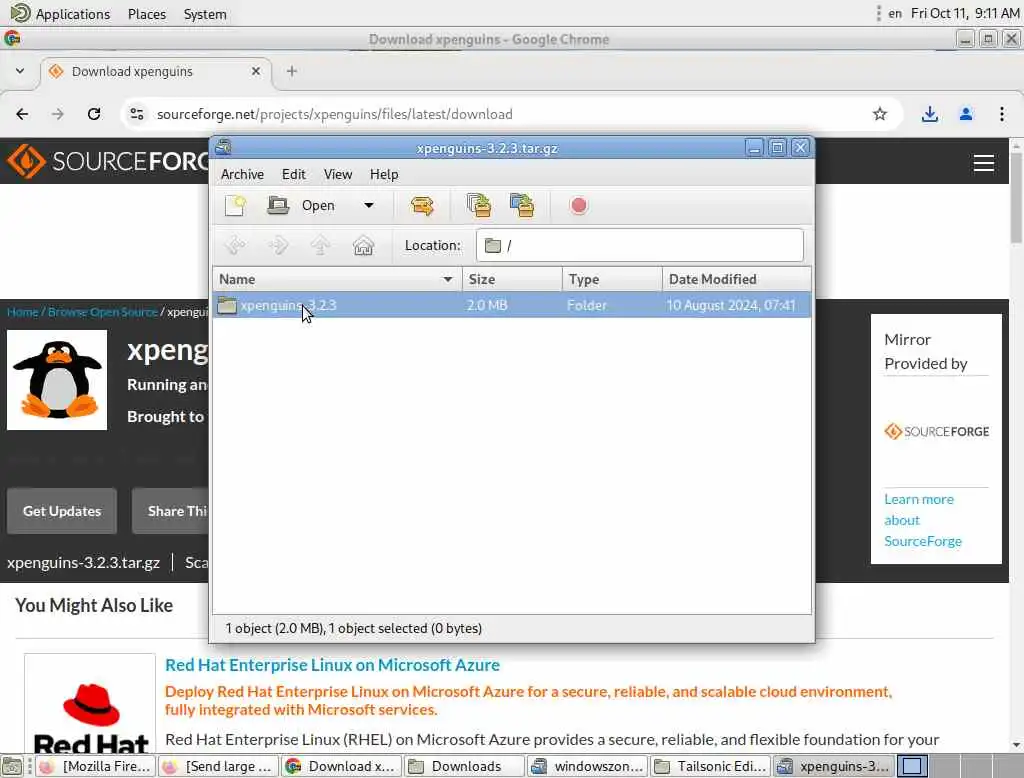Viewport: 1024px width, 778px height.
Task: Open the System menu in top panel
Action: (x=205, y=14)
